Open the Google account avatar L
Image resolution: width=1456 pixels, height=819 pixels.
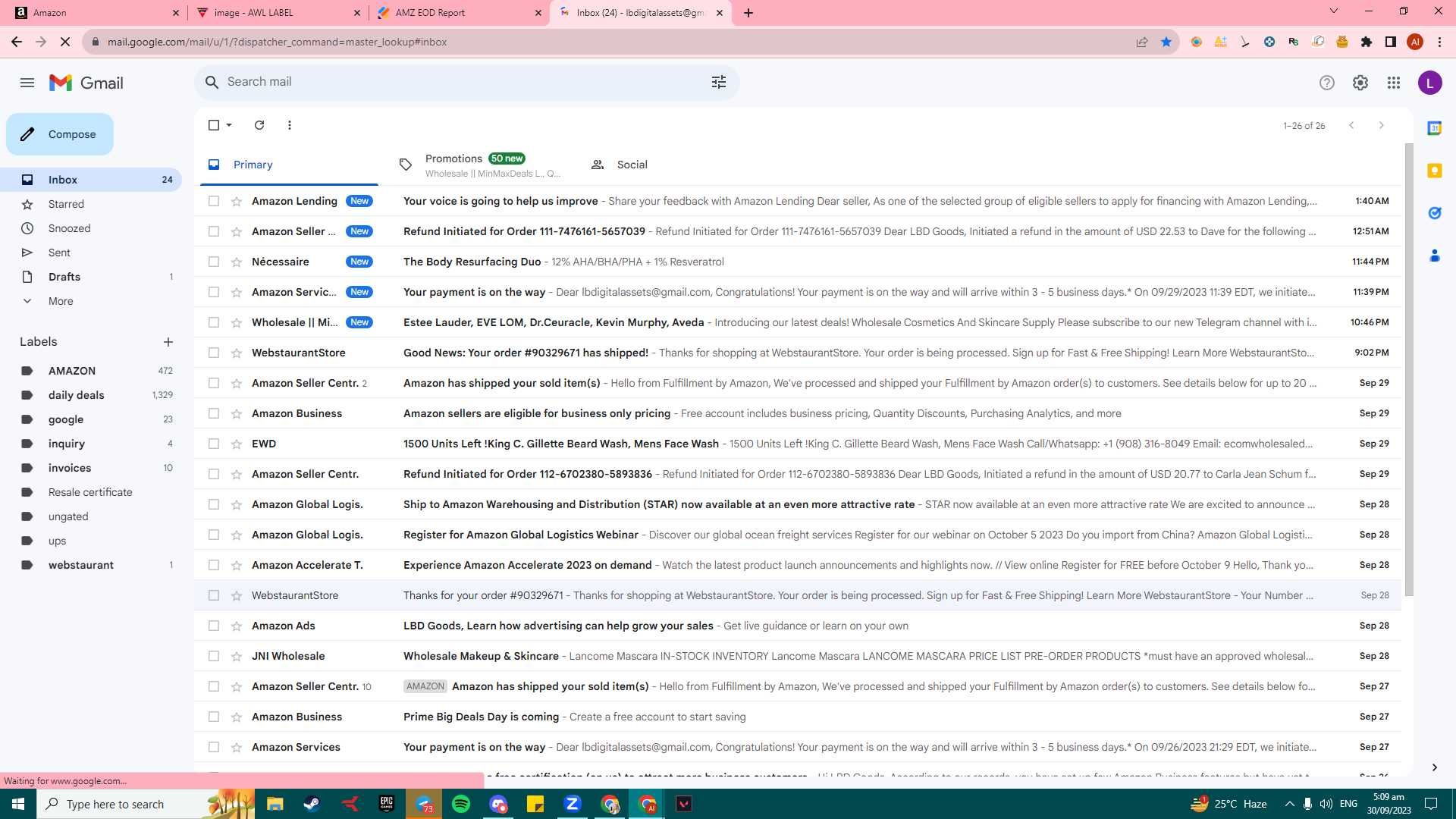click(1430, 83)
